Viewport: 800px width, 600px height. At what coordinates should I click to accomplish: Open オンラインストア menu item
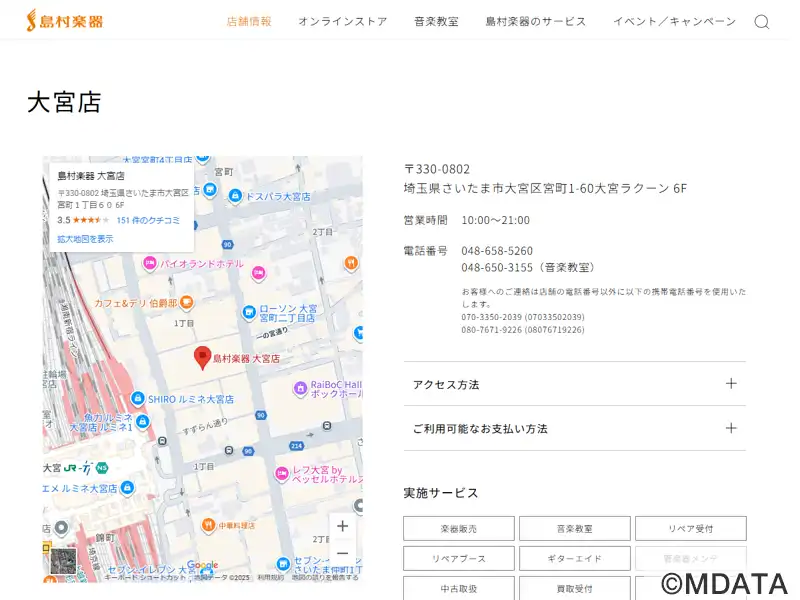click(343, 21)
